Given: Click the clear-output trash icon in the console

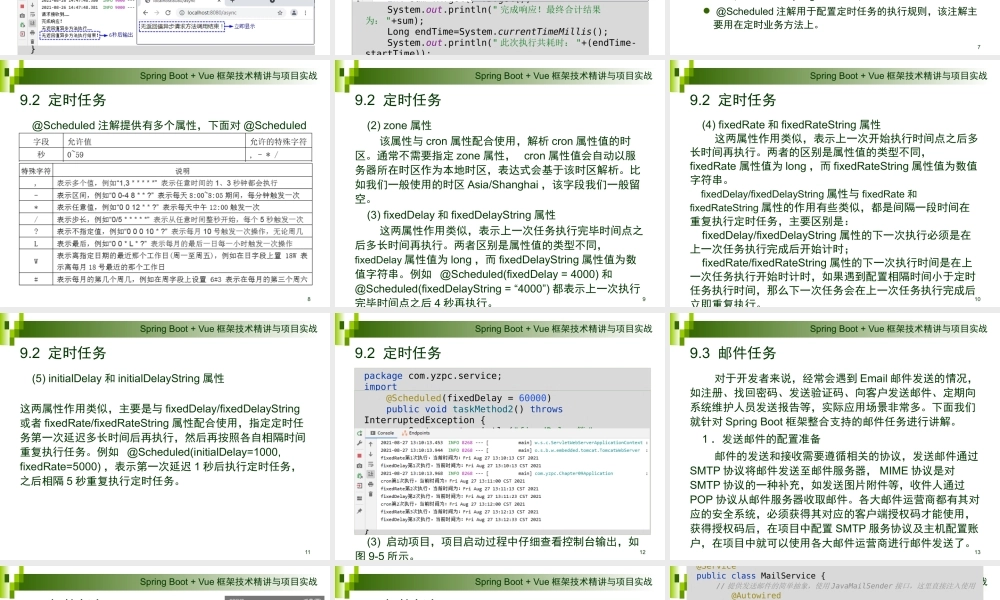Looking at the screenshot, I should tap(370, 493).
